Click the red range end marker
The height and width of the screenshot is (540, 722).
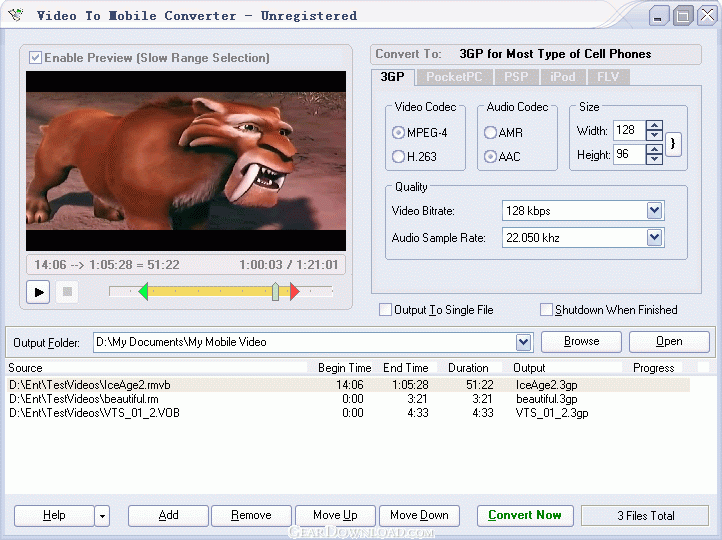pyautogui.click(x=295, y=291)
